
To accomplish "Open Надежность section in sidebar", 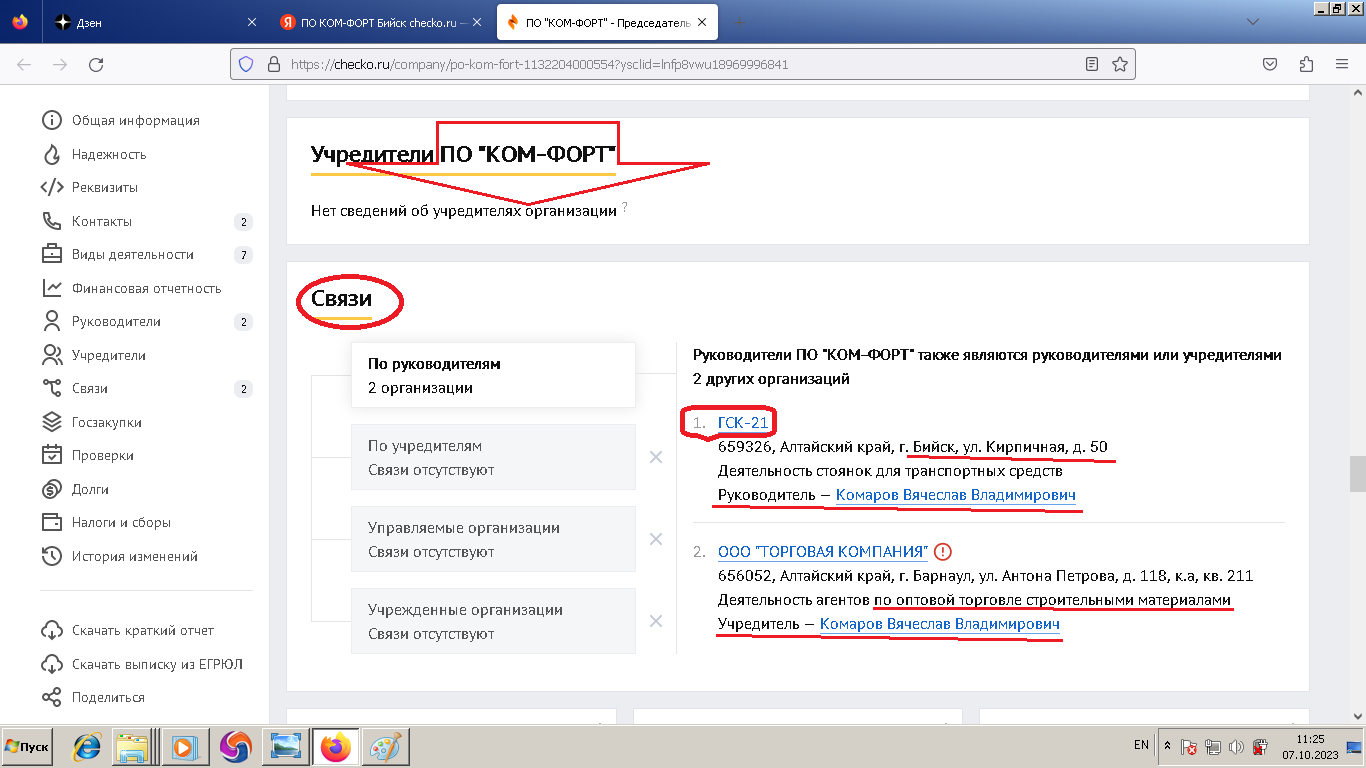I will 108,154.
